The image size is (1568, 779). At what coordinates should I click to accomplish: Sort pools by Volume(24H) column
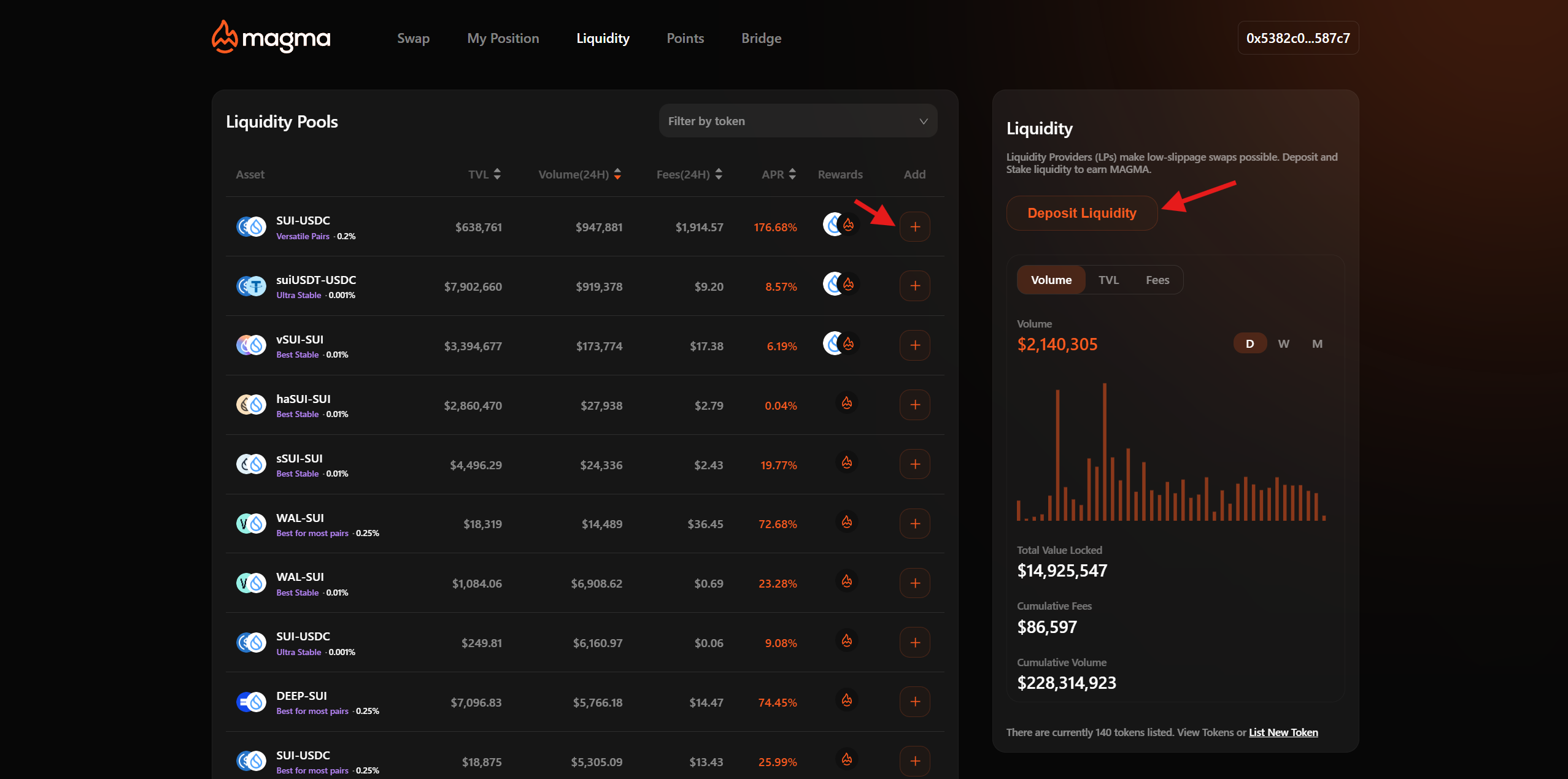(x=580, y=175)
